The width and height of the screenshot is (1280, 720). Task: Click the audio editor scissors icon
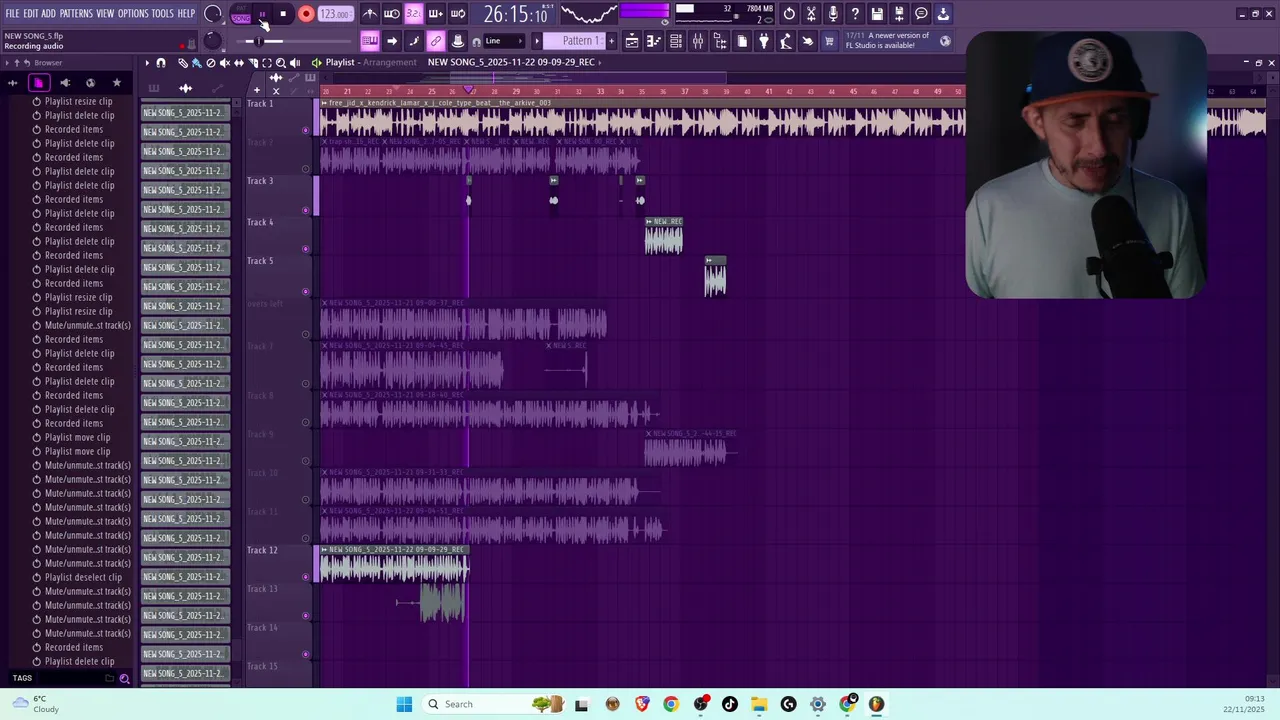(811, 14)
